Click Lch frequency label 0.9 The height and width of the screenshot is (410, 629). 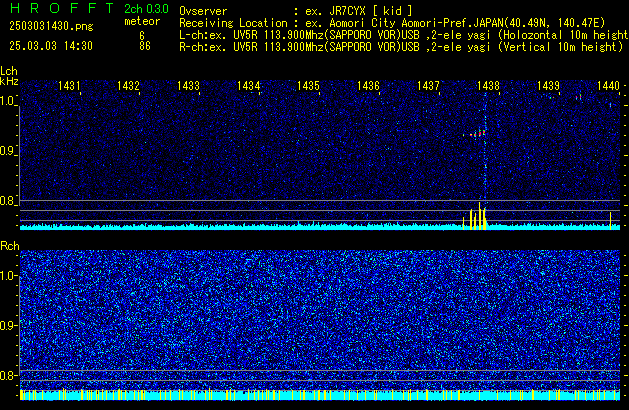tap(7, 151)
